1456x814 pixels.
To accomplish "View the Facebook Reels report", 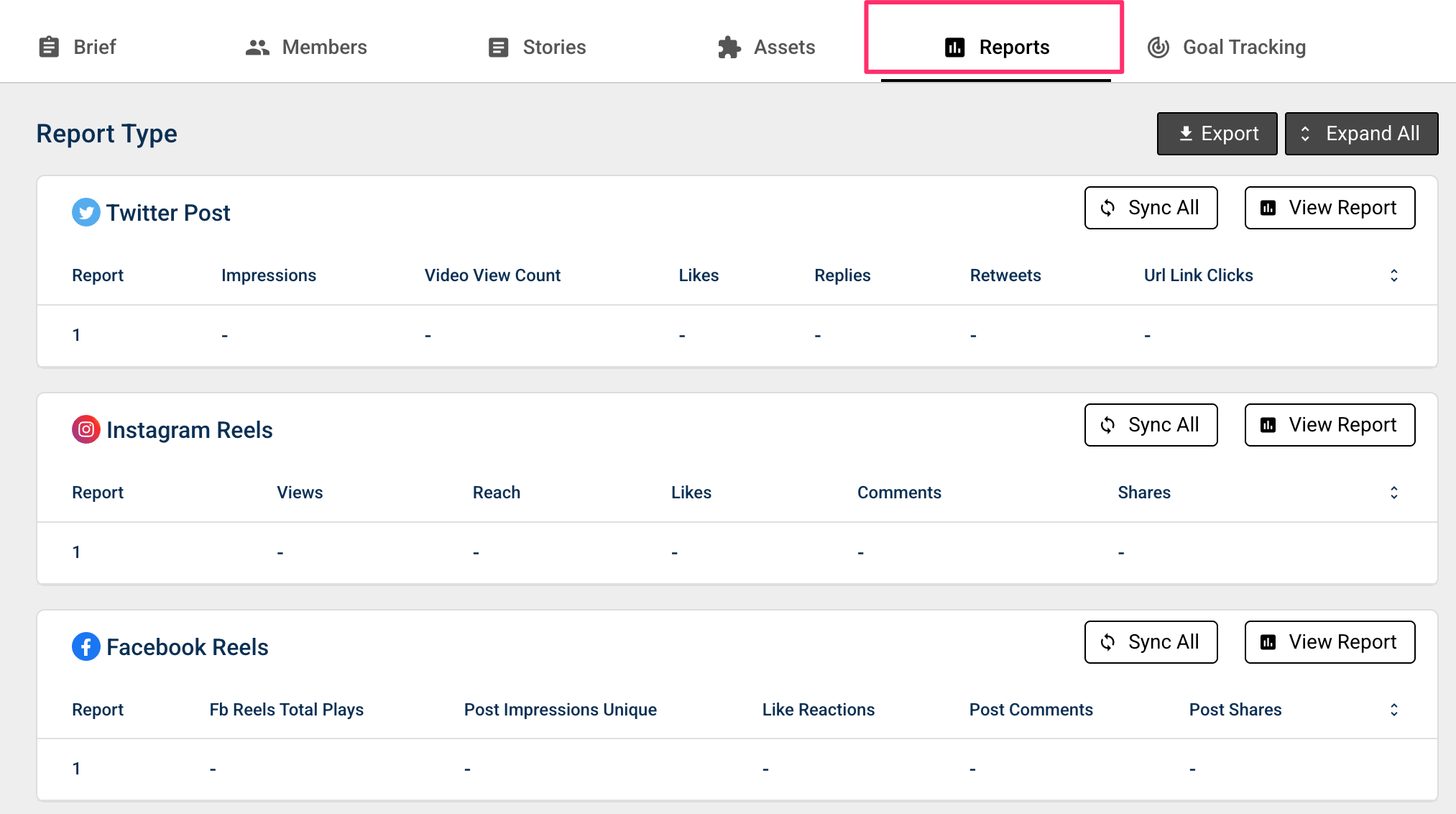I will 1330,642.
